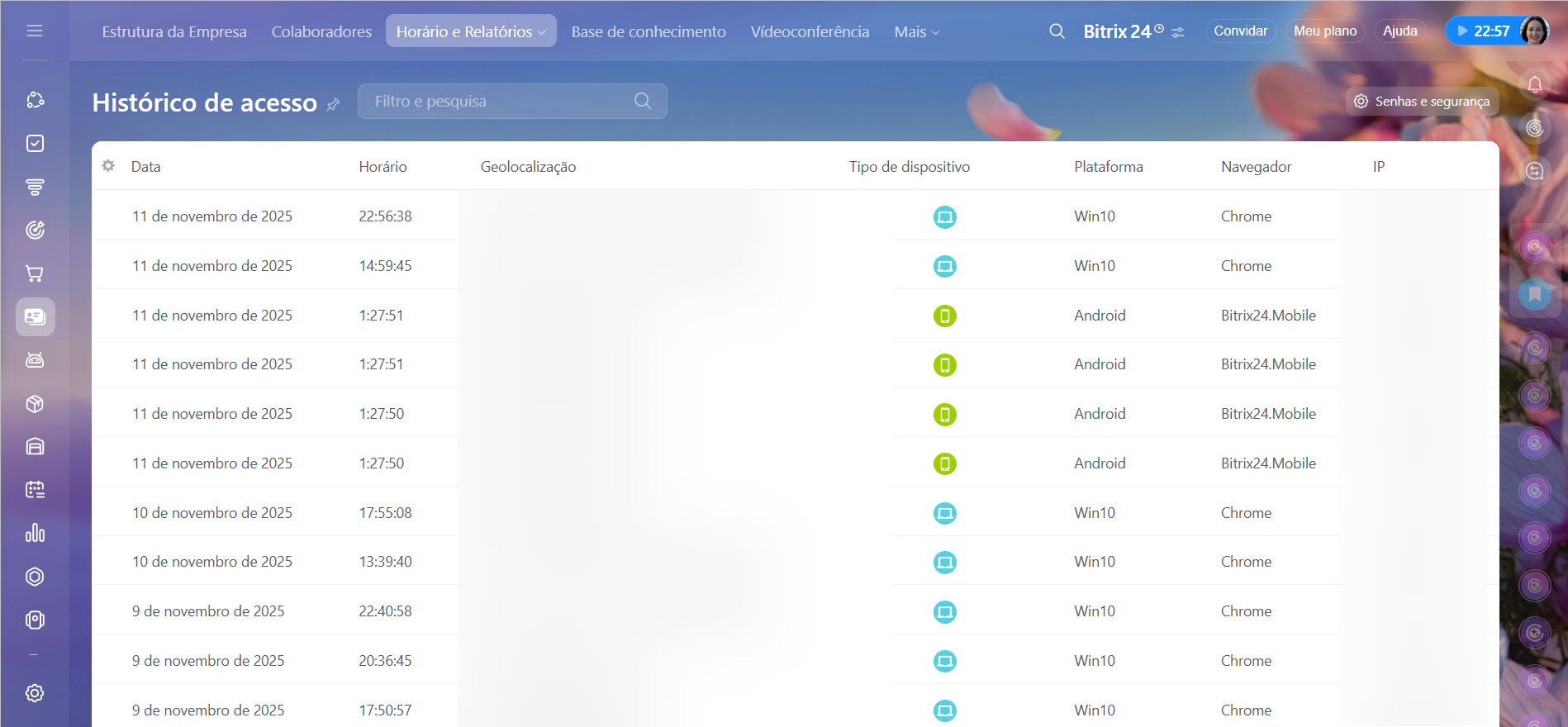Click the sidebar settings gear at bottom
The width and height of the screenshot is (1568, 727).
(x=35, y=693)
